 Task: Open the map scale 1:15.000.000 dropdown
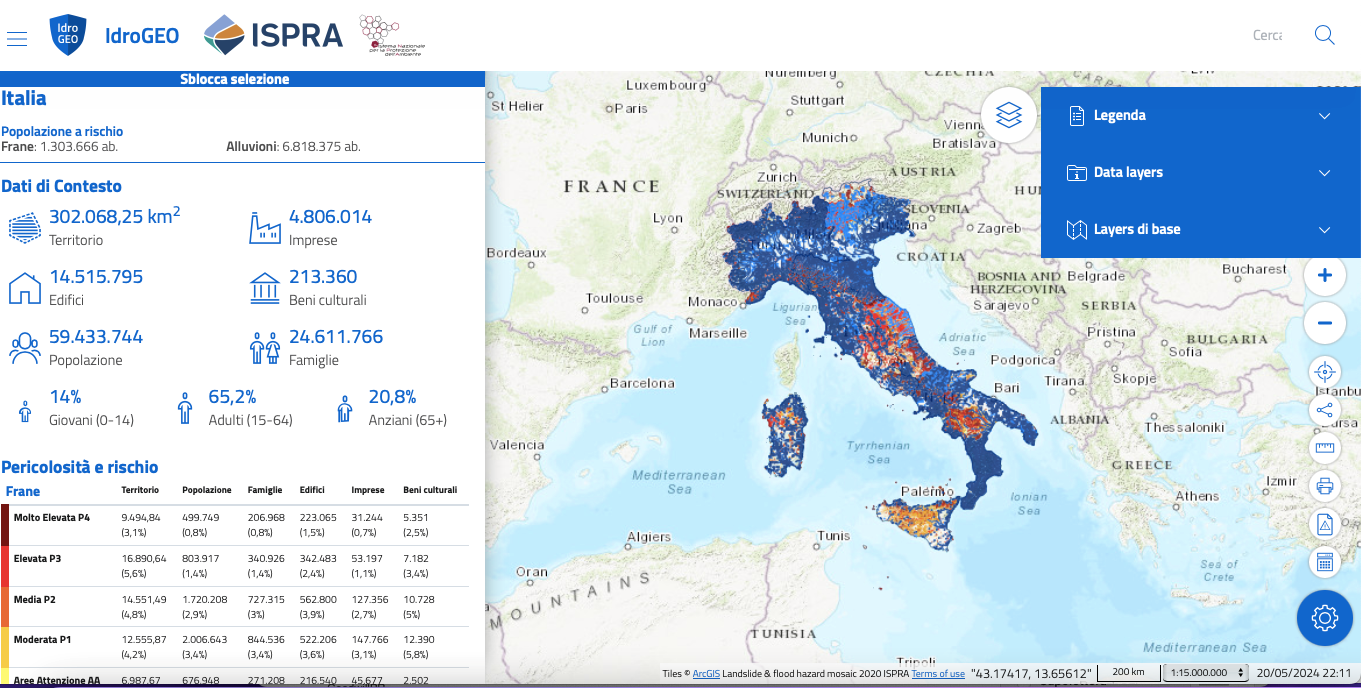point(1207,673)
